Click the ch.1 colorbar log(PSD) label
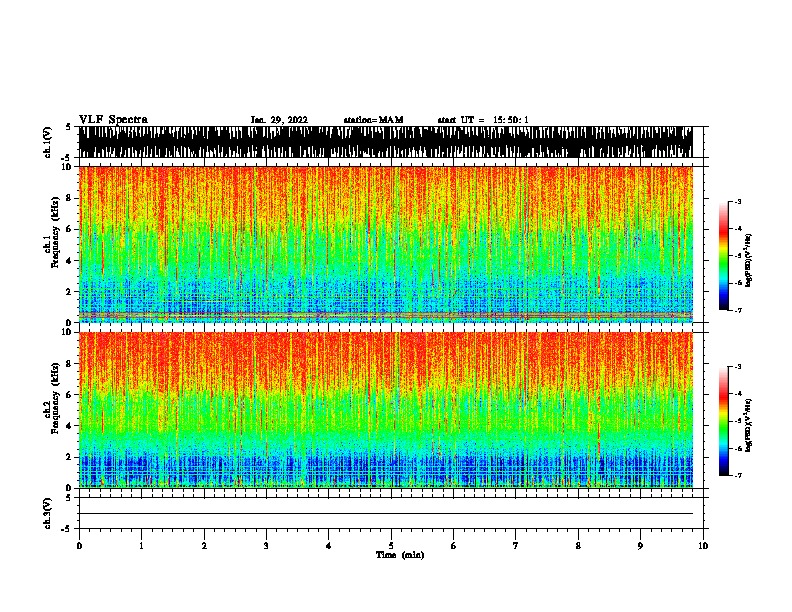 749,261
